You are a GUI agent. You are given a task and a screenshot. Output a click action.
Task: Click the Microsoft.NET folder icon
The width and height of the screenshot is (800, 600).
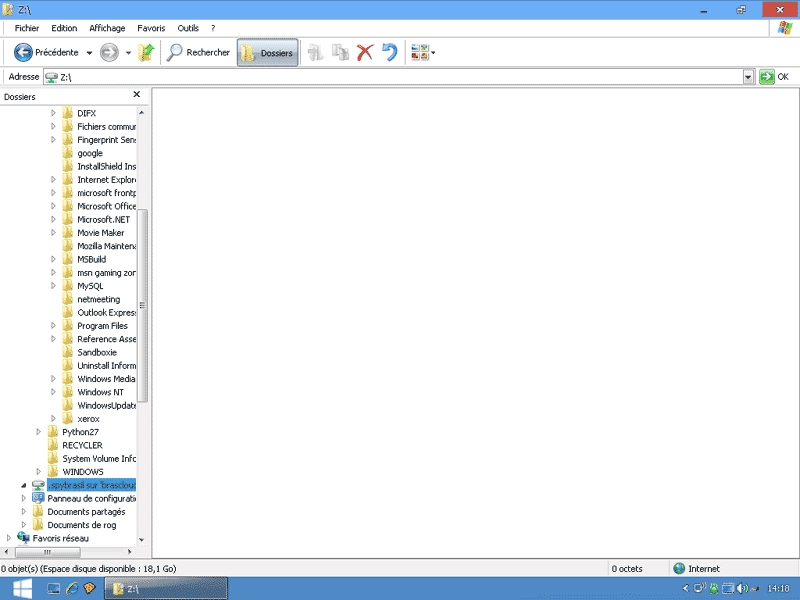68,219
